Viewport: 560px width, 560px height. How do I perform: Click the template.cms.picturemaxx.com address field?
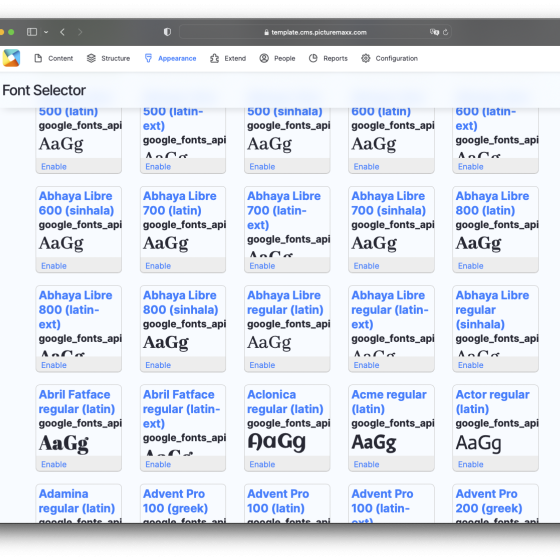click(x=315, y=32)
